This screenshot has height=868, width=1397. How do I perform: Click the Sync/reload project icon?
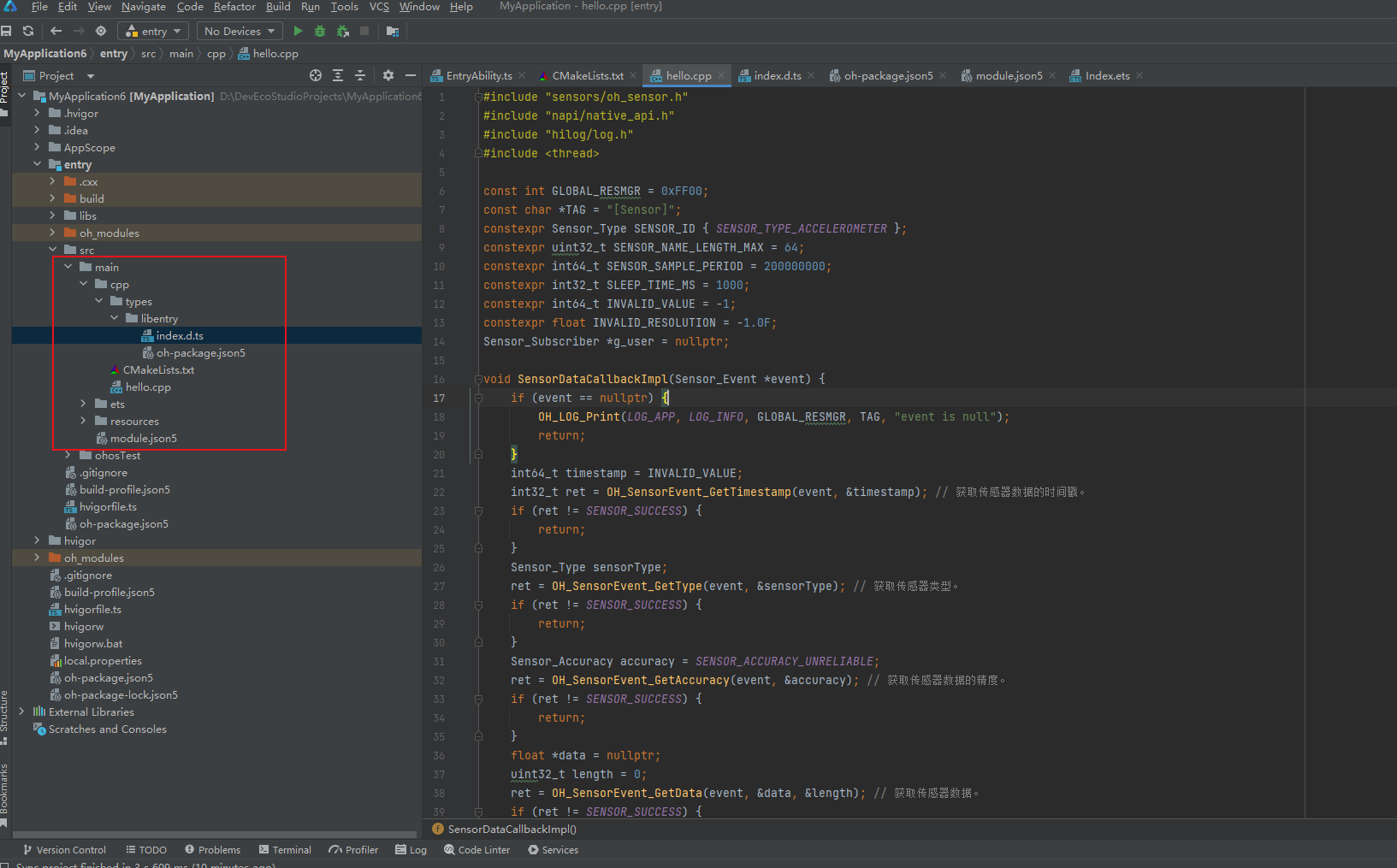28,31
